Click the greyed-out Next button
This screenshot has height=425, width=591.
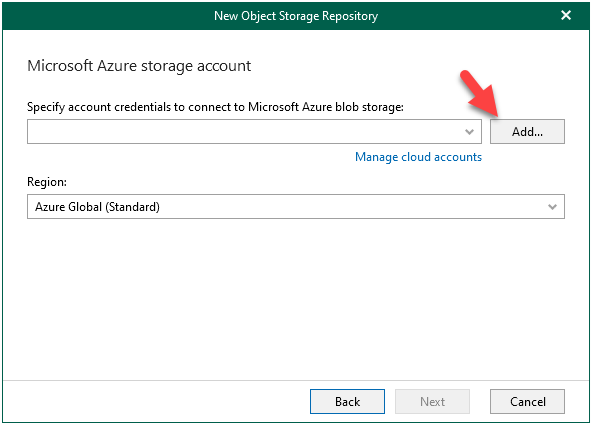432,402
